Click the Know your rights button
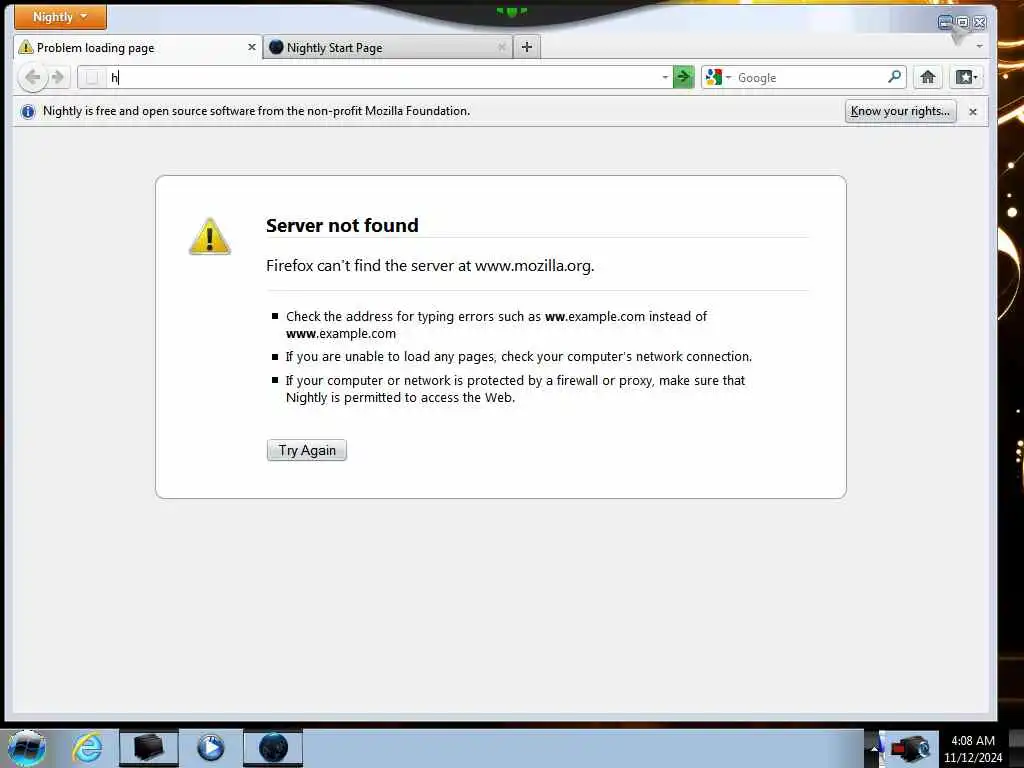 901,111
